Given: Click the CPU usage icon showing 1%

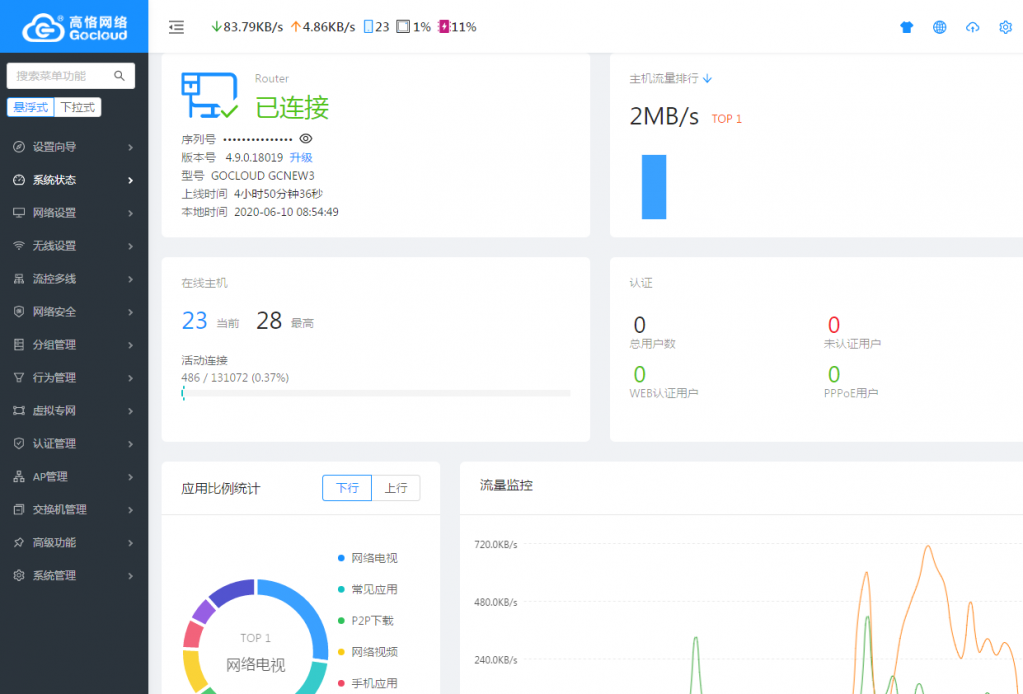Looking at the screenshot, I should pyautogui.click(x=403, y=27).
